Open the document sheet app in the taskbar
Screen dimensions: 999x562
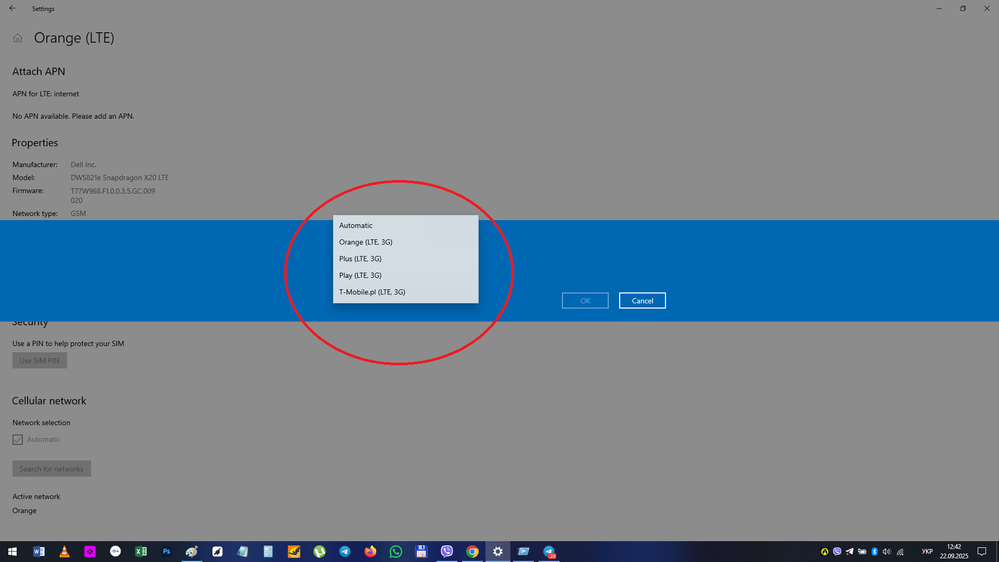pyautogui.click(x=268, y=552)
